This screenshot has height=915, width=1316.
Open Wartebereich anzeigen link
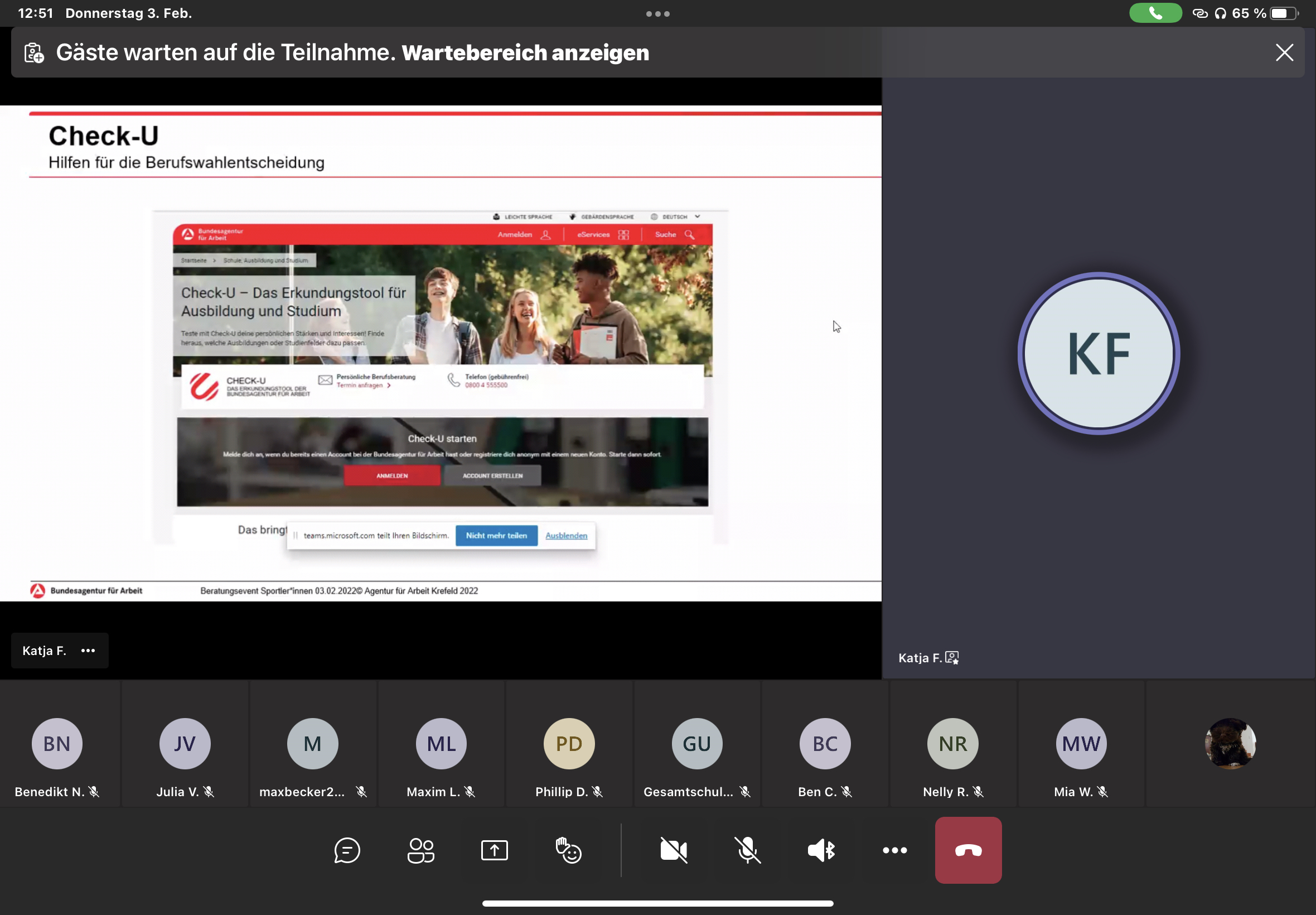525,53
